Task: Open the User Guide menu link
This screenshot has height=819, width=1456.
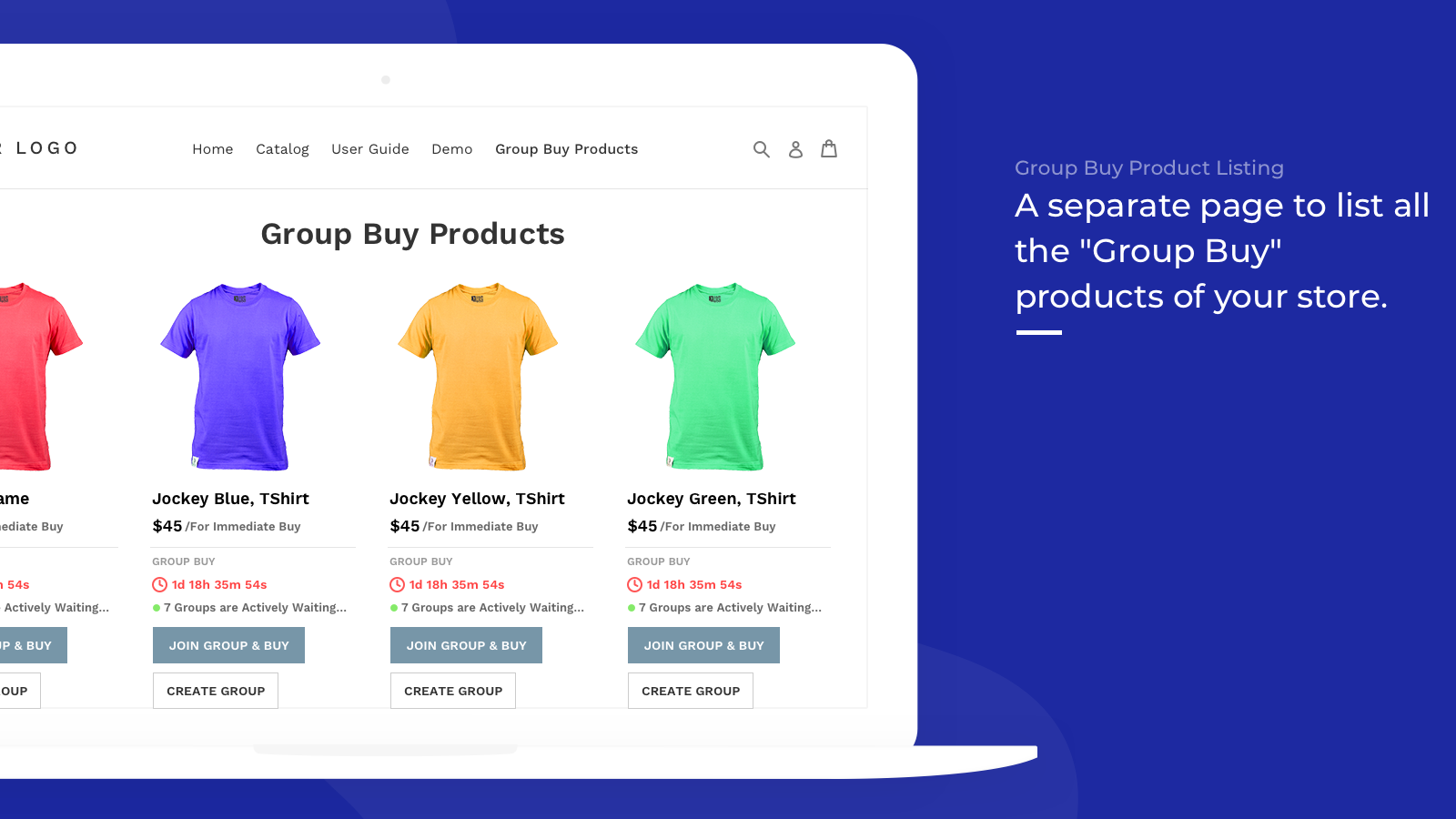Action: click(370, 149)
